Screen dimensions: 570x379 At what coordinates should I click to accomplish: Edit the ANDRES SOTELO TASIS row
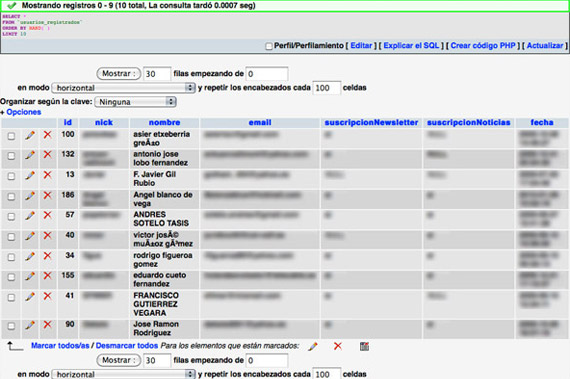pyautogui.click(x=30, y=216)
